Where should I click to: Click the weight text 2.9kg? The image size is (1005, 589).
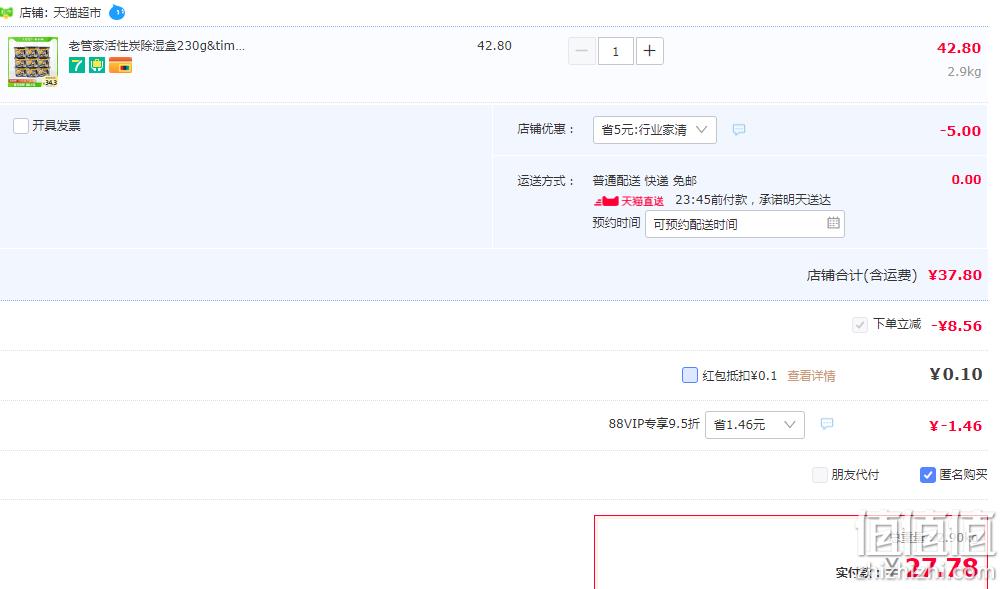(964, 72)
